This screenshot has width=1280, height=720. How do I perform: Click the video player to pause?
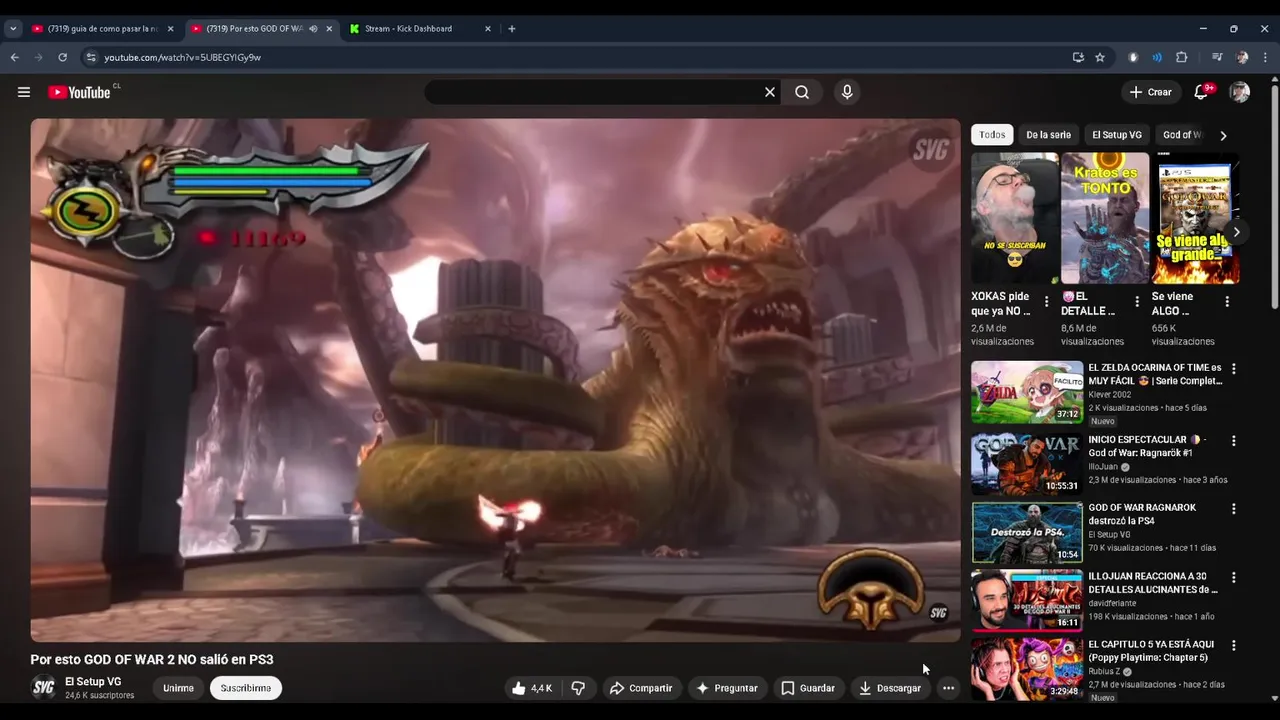[495, 380]
